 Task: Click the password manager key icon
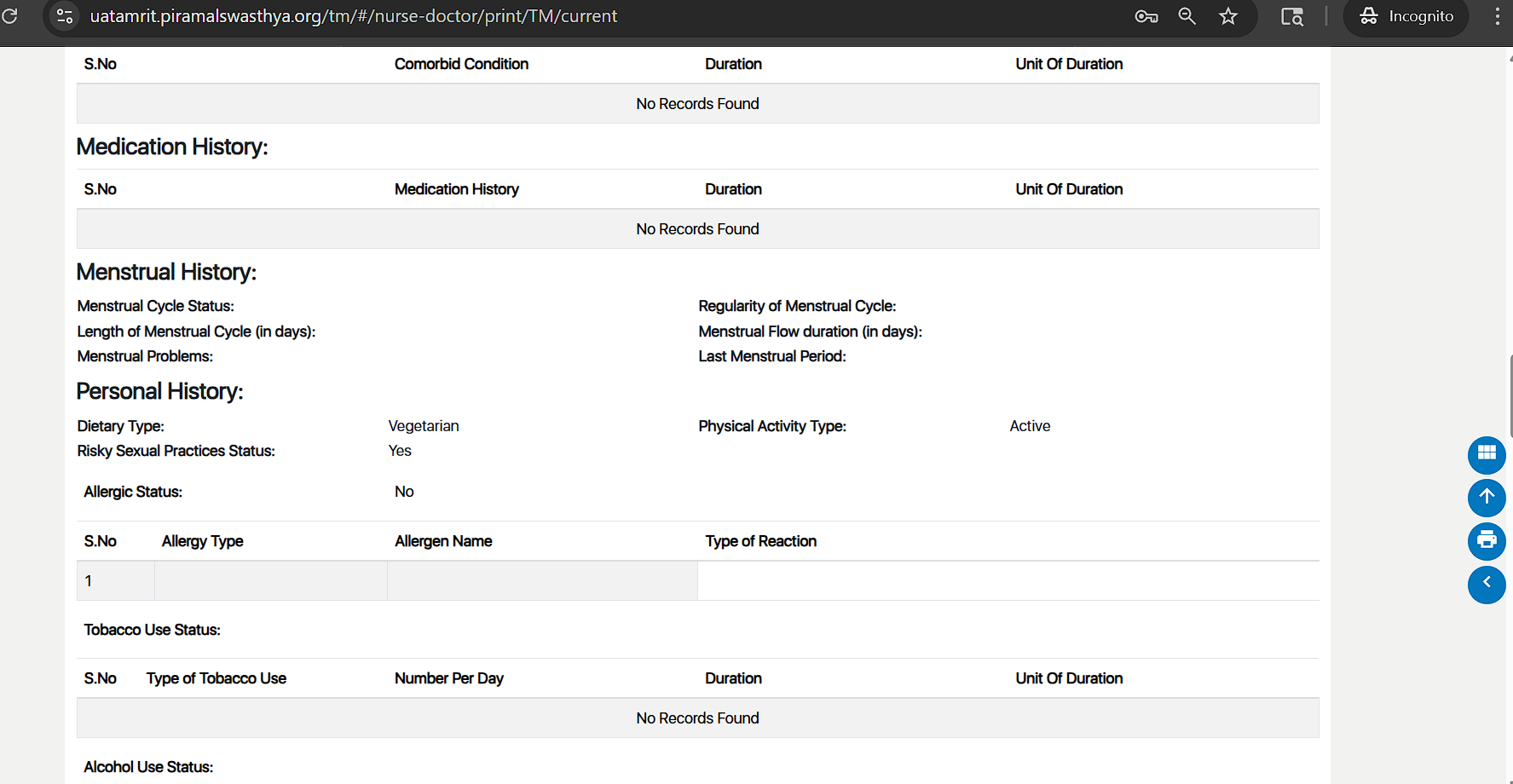1146,16
